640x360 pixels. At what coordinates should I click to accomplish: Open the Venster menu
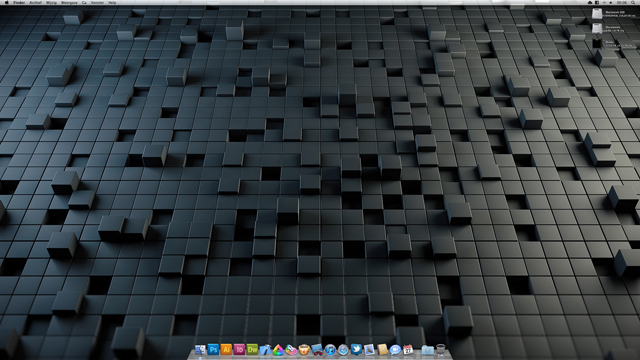(97, 2)
